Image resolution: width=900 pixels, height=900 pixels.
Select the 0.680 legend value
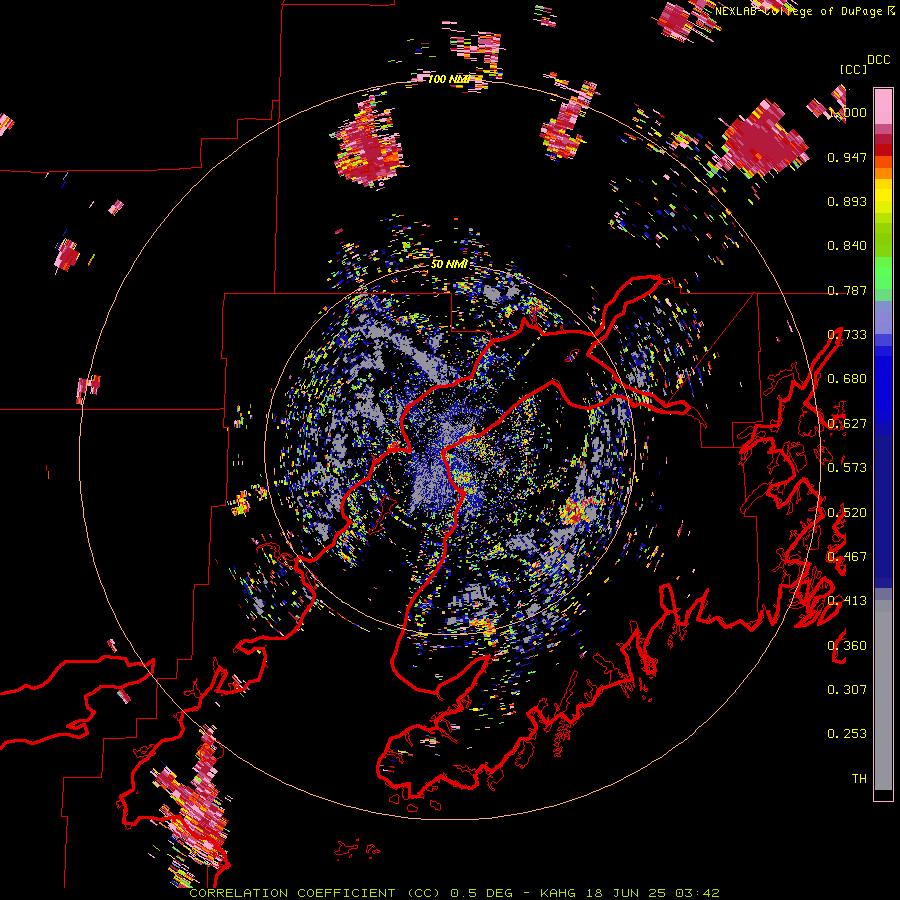pyautogui.click(x=847, y=379)
